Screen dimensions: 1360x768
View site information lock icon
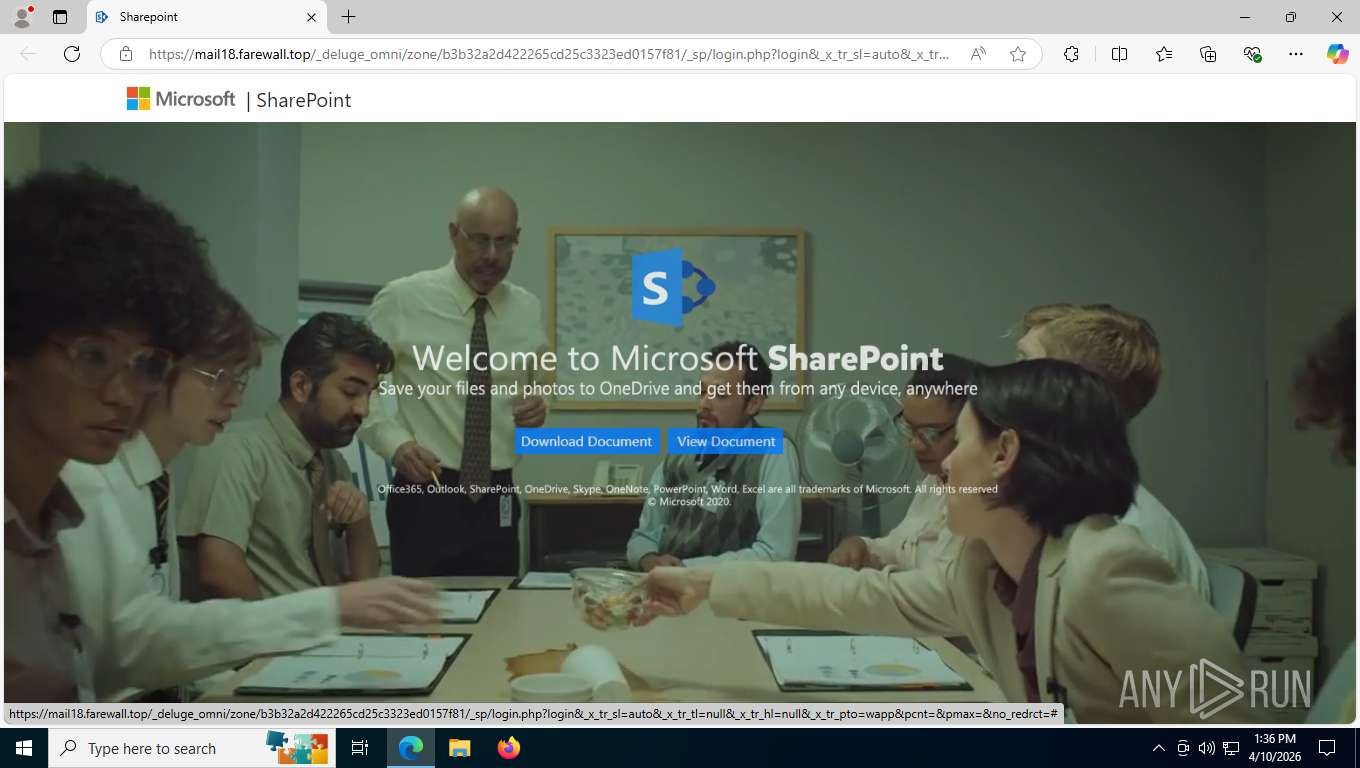pyautogui.click(x=125, y=54)
